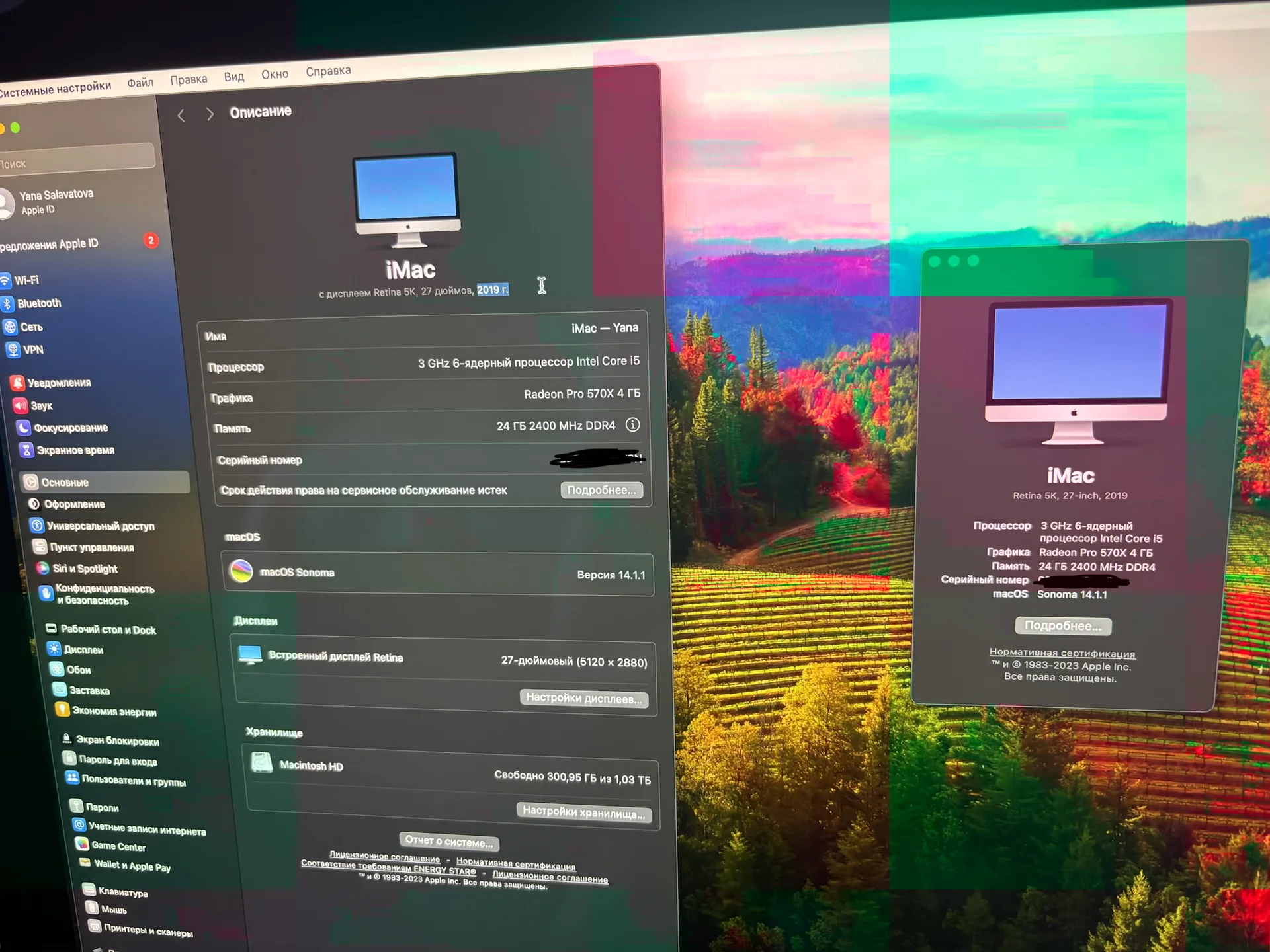Open ENERGY STAR compliance link
Screen dimensions: 1270x952
pos(388,867)
